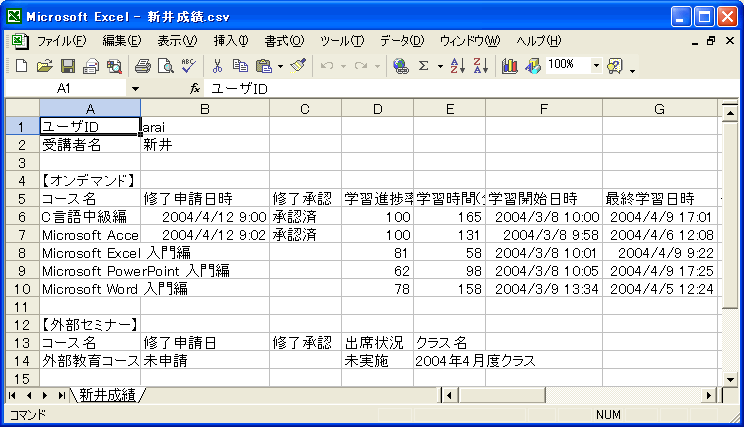Select column F header

(544, 109)
